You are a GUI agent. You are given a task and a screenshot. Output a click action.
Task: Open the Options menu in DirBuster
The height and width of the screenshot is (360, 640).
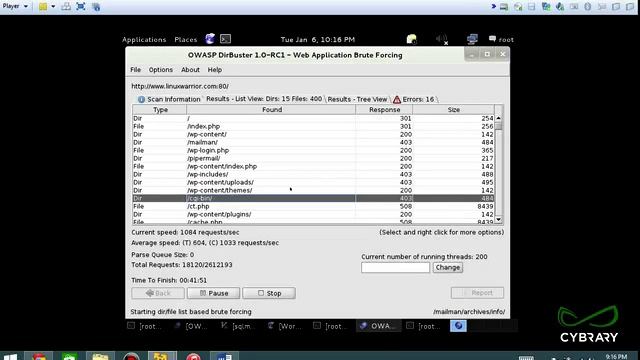(161, 70)
